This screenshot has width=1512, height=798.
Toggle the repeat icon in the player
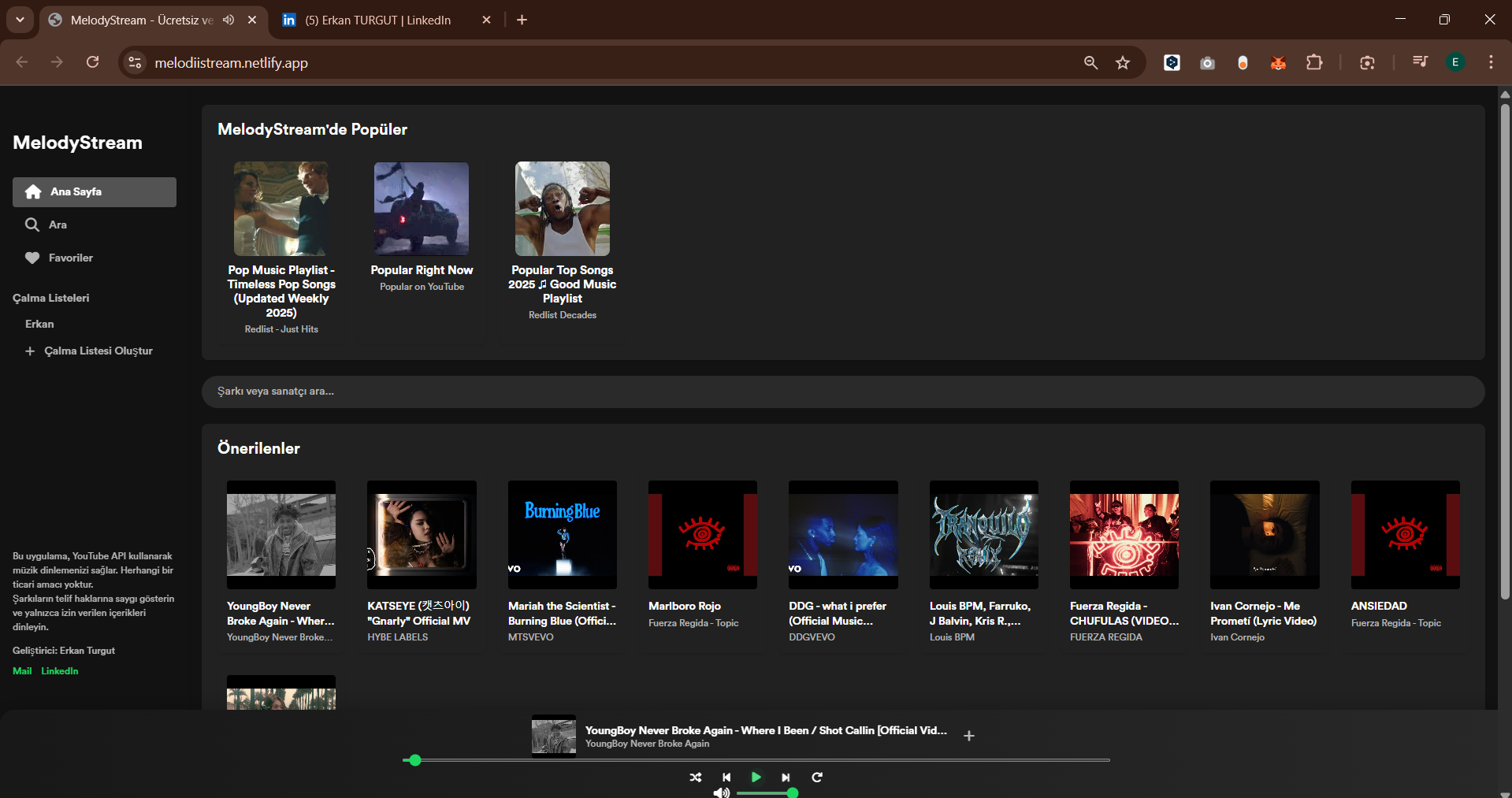[x=817, y=778]
